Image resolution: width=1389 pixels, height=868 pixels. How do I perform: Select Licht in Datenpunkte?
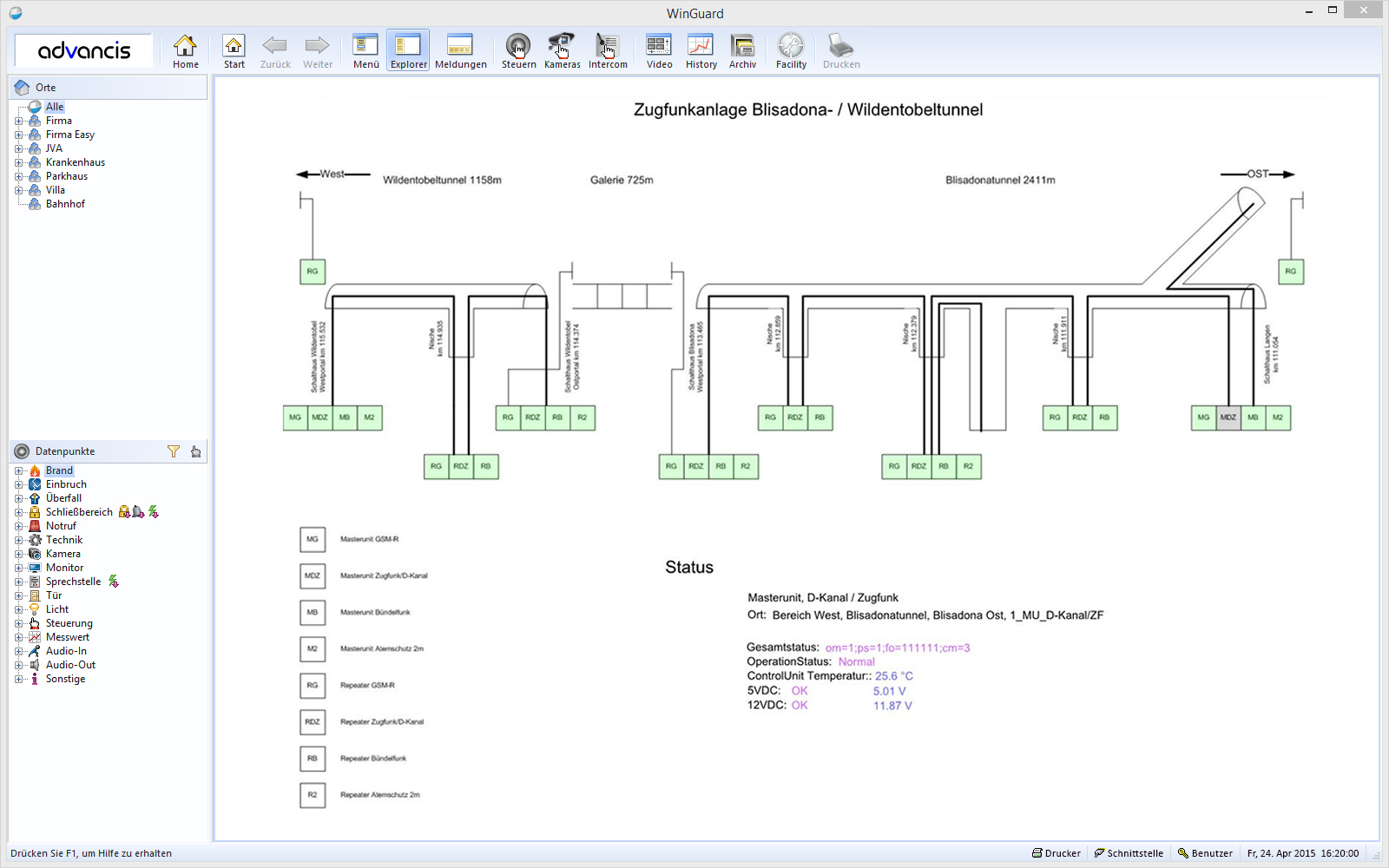pyautogui.click(x=57, y=609)
